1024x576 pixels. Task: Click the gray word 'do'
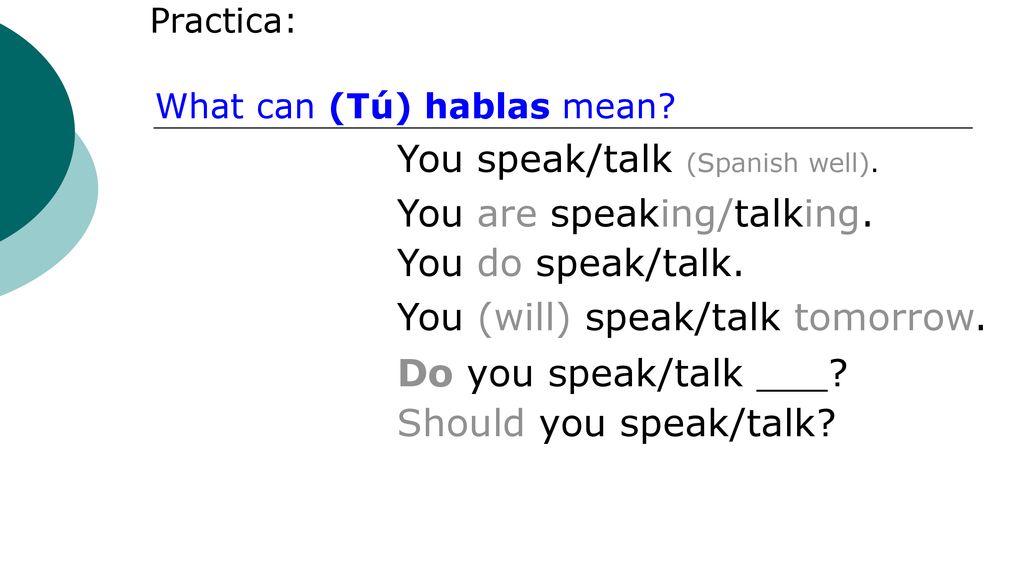[500, 264]
